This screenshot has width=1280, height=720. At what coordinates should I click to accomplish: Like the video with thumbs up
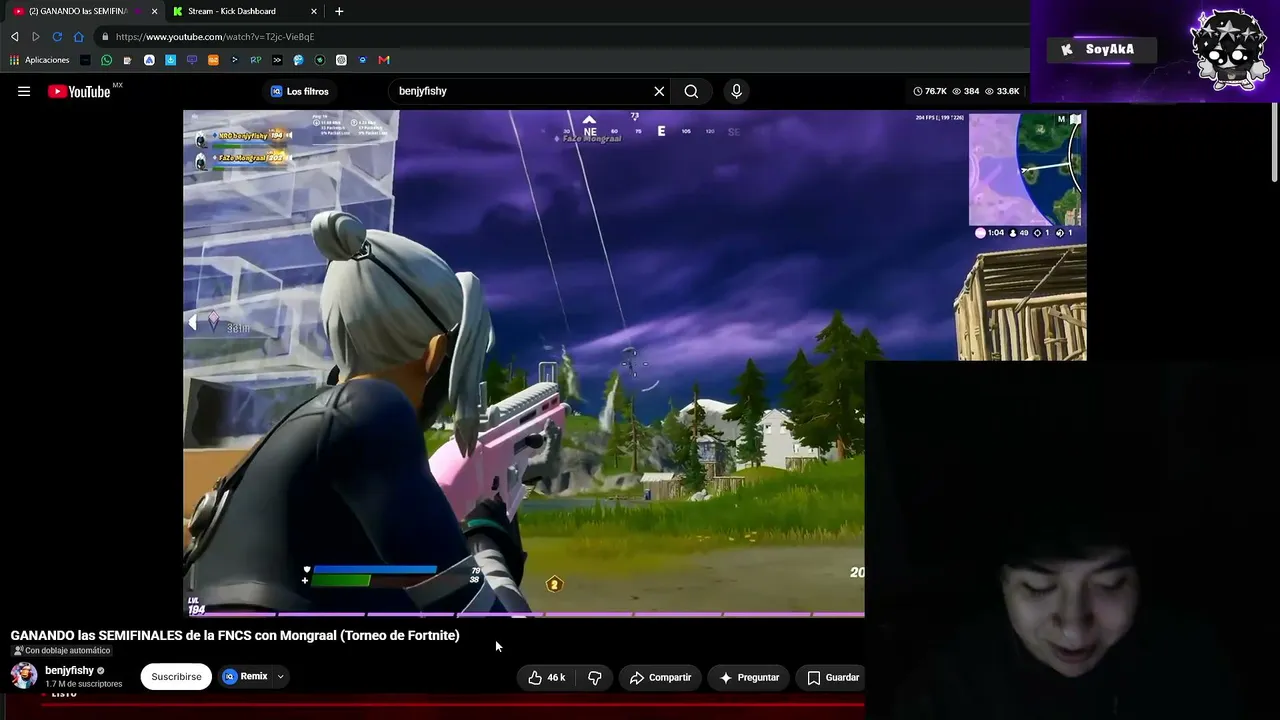(547, 677)
